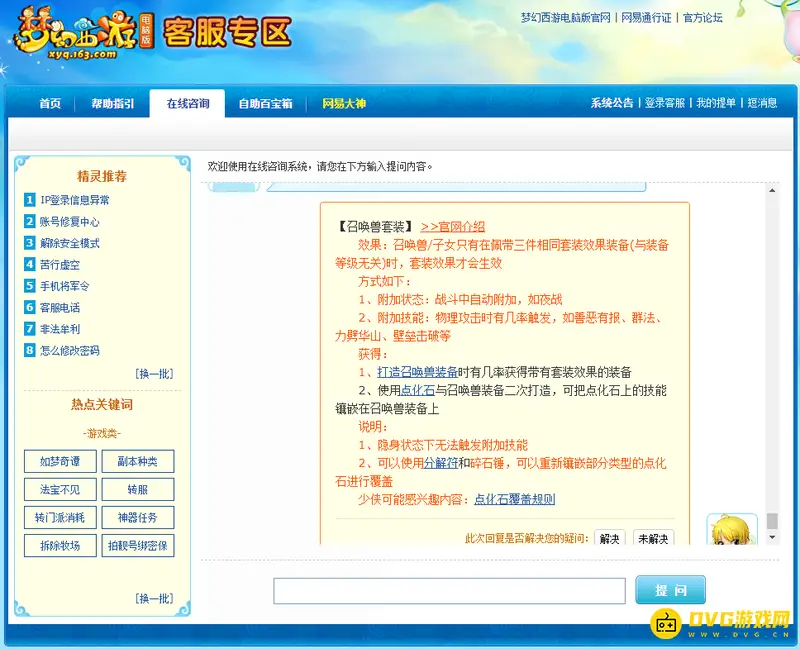Open the 分解符 link

click(x=441, y=463)
